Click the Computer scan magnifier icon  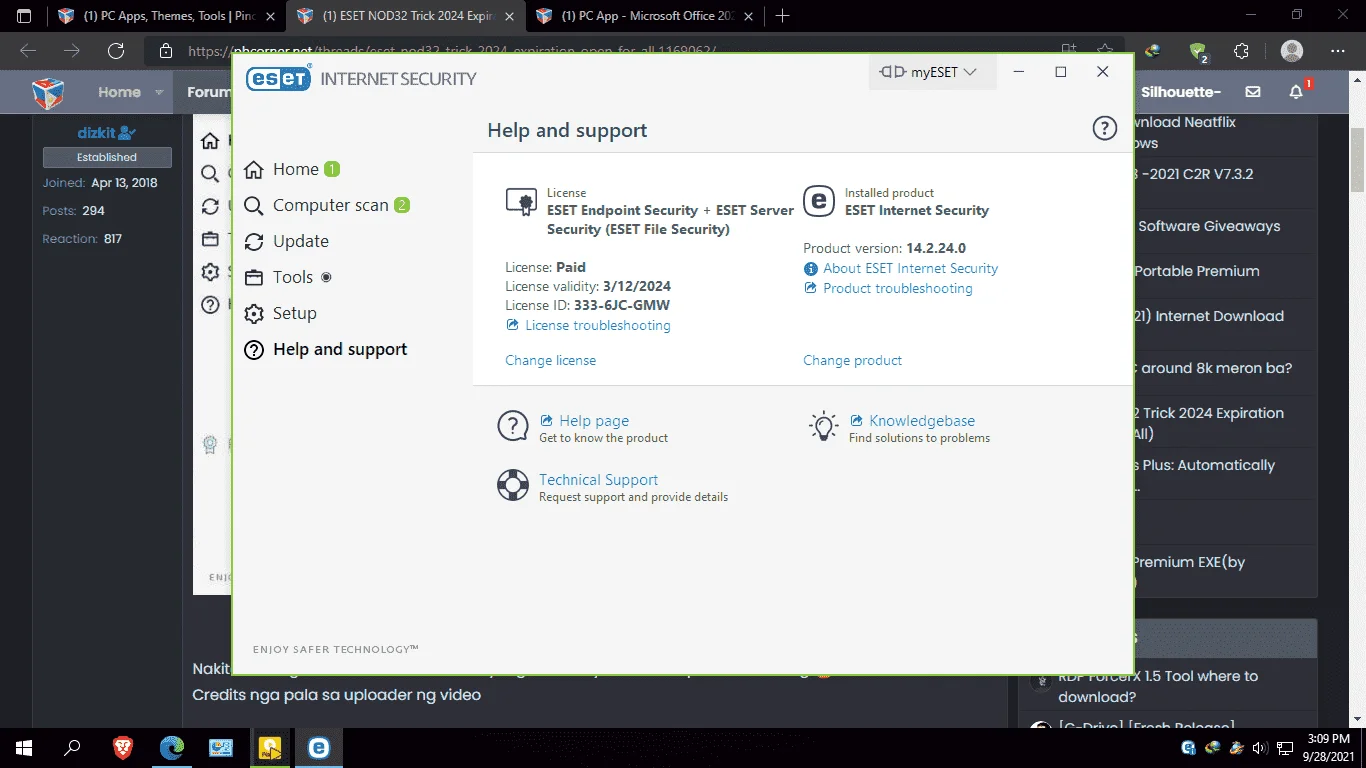(254, 205)
